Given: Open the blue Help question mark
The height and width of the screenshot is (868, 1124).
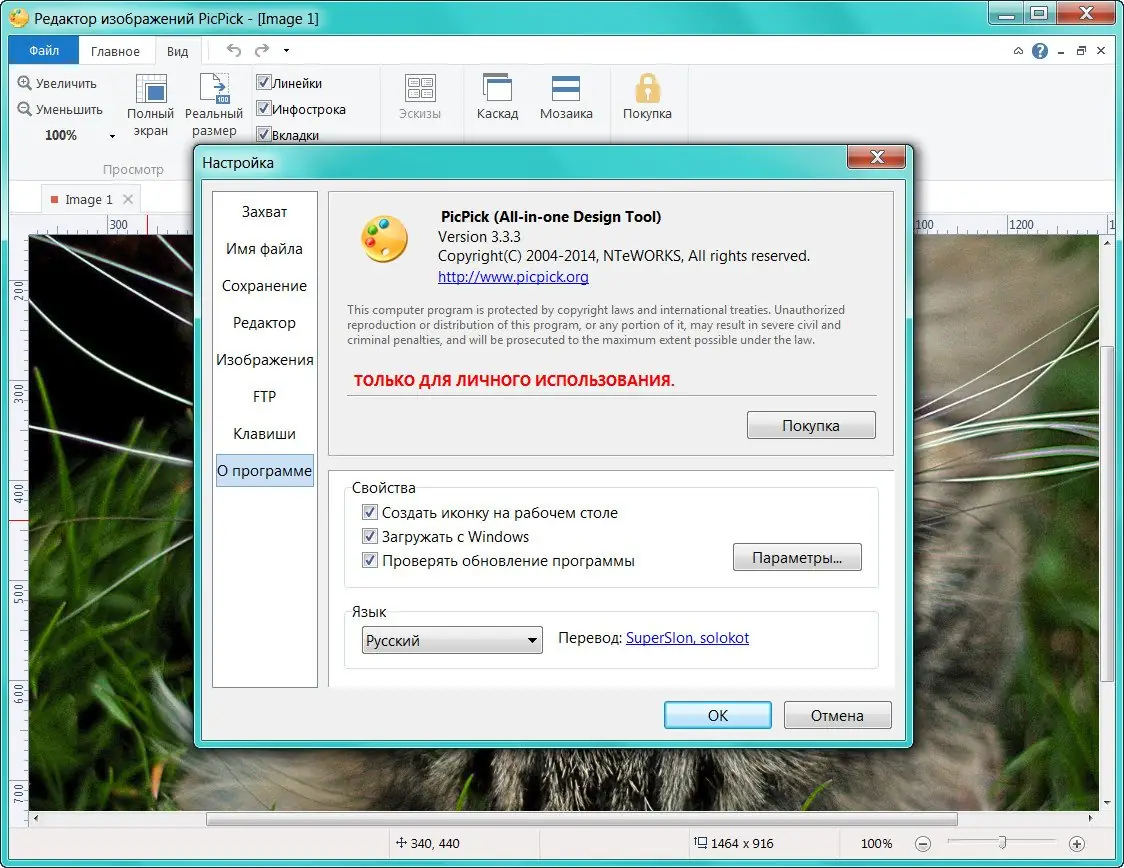Looking at the screenshot, I should [x=1040, y=51].
